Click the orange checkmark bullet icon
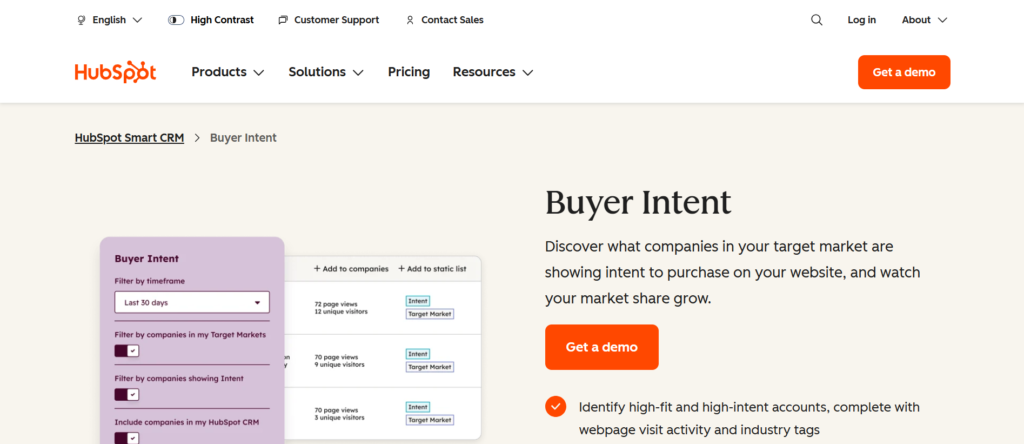1024x444 pixels. (x=555, y=406)
